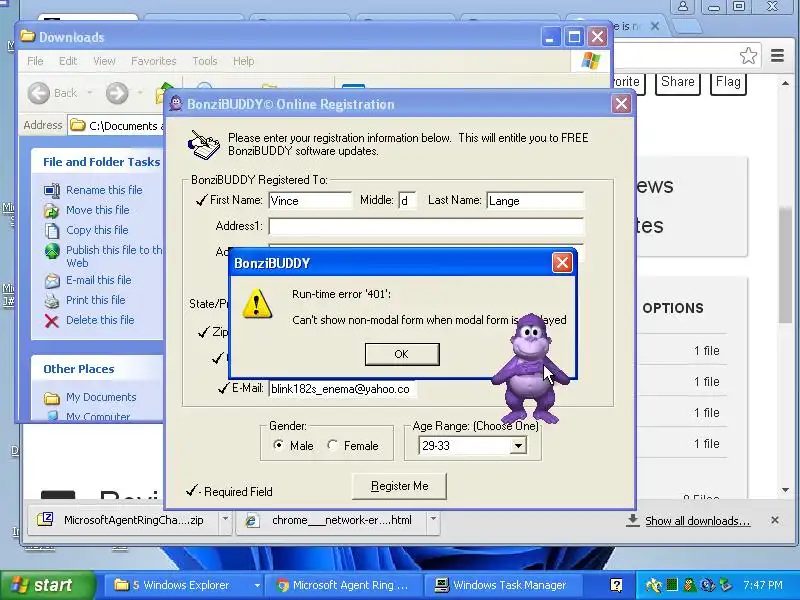Open the Age Range dropdown showing 29-33
The width and height of the screenshot is (800, 600).
pos(518,446)
